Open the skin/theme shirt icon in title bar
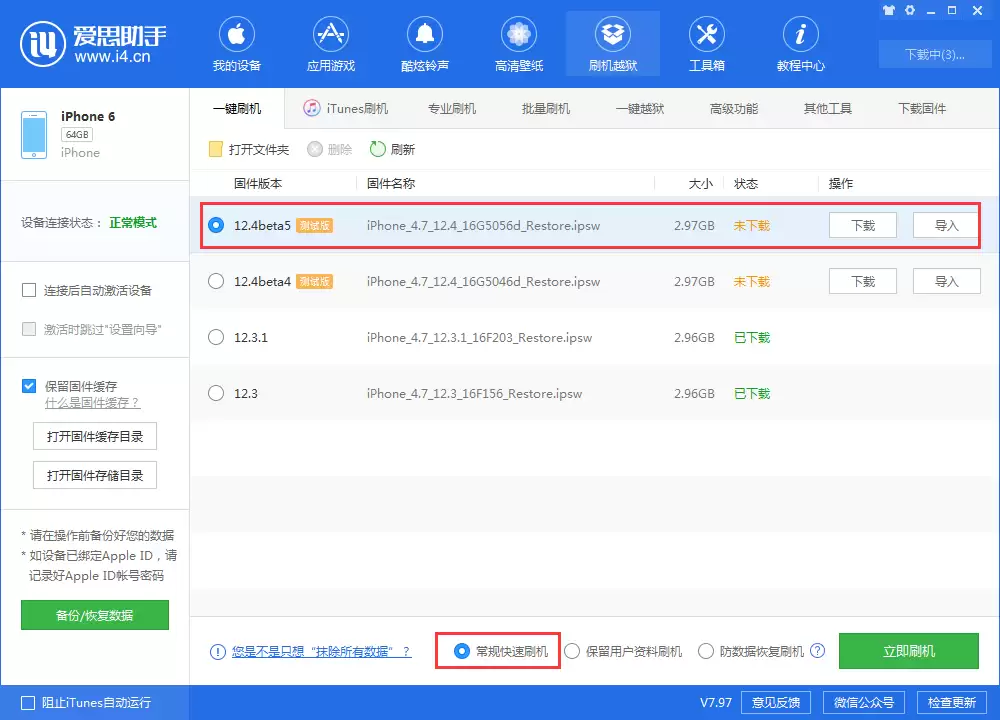This screenshot has height=720, width=1000. coord(888,10)
